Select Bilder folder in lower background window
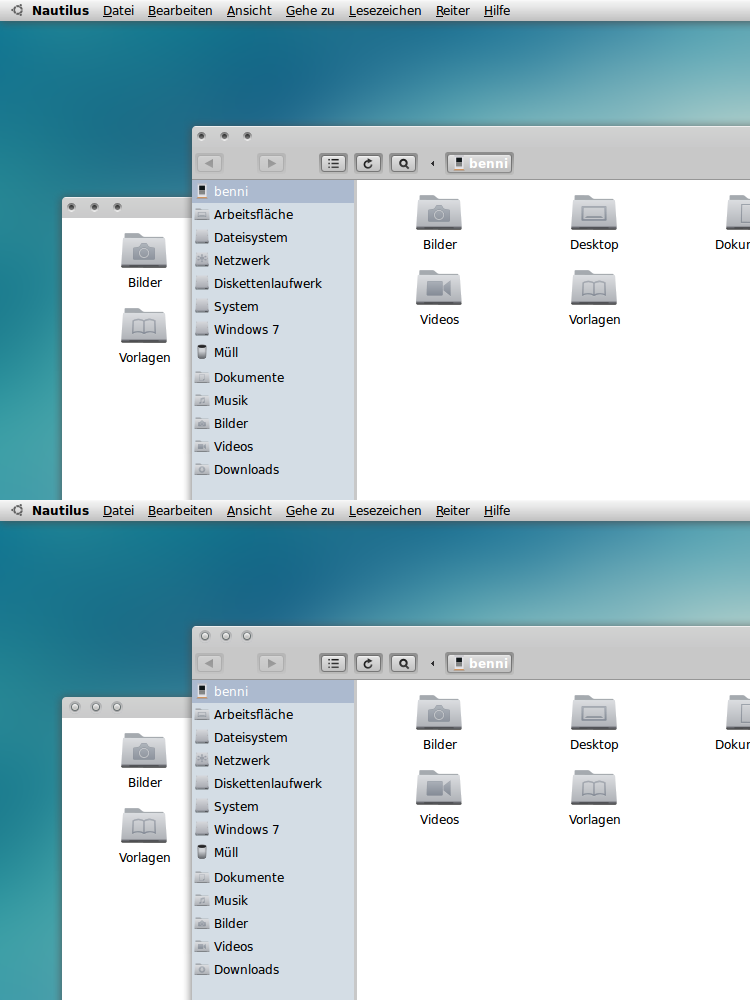This screenshot has width=750, height=1000. [x=144, y=761]
